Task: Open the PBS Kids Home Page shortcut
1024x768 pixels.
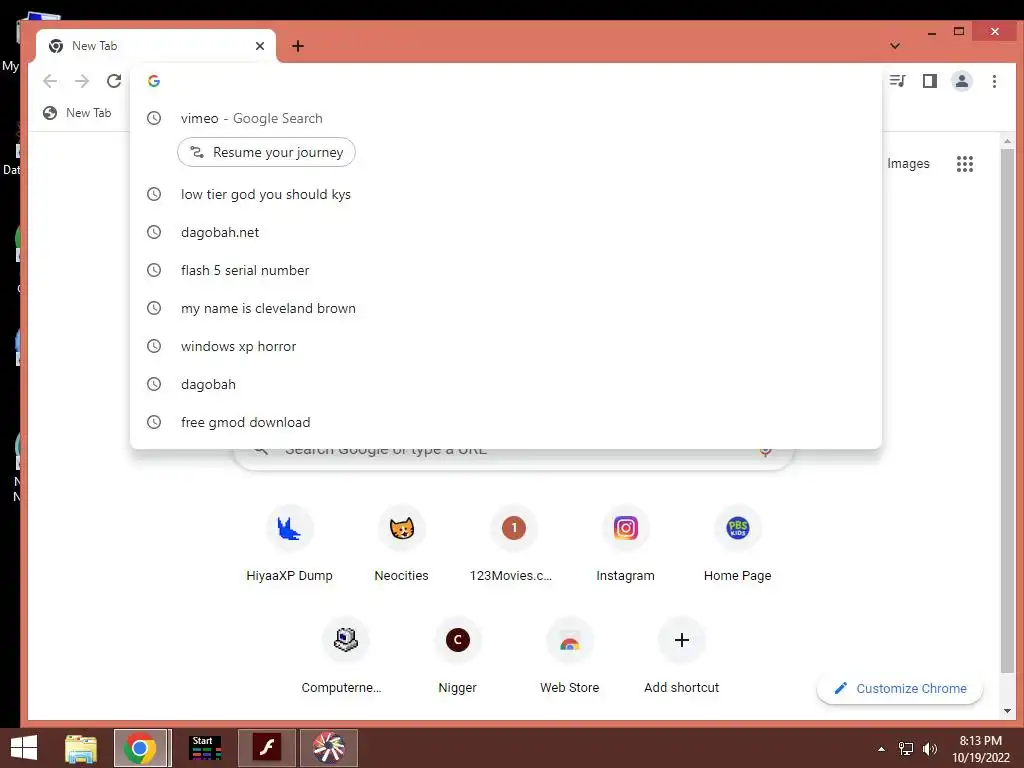Action: pos(737,544)
